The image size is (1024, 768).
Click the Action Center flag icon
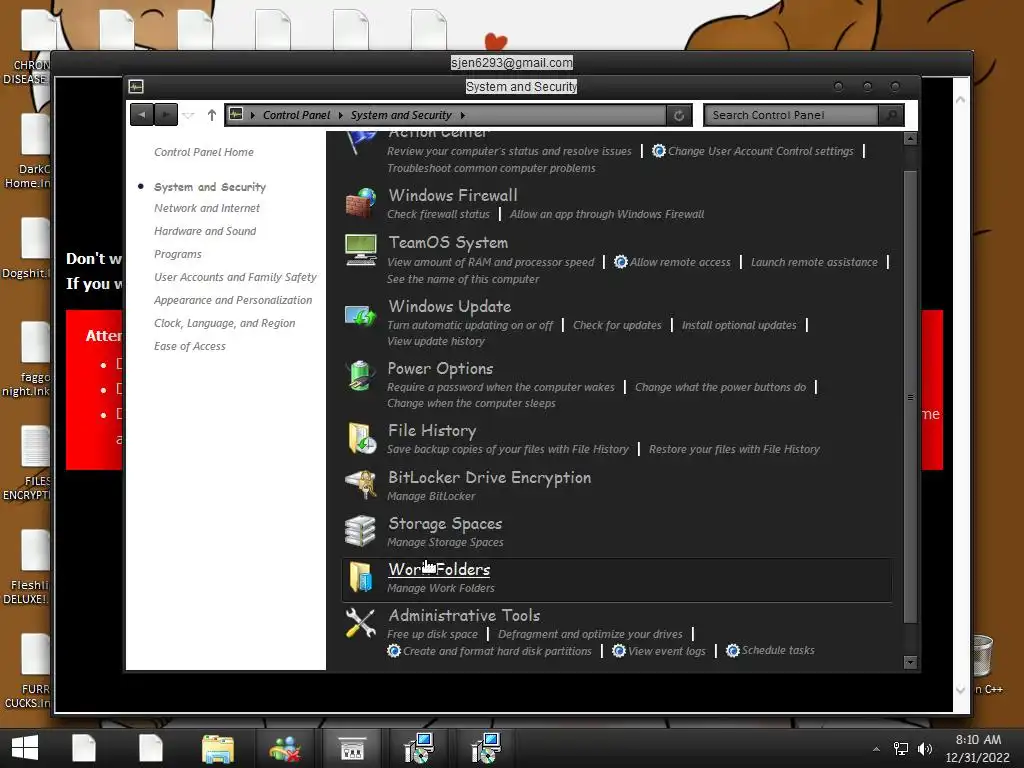[362, 141]
